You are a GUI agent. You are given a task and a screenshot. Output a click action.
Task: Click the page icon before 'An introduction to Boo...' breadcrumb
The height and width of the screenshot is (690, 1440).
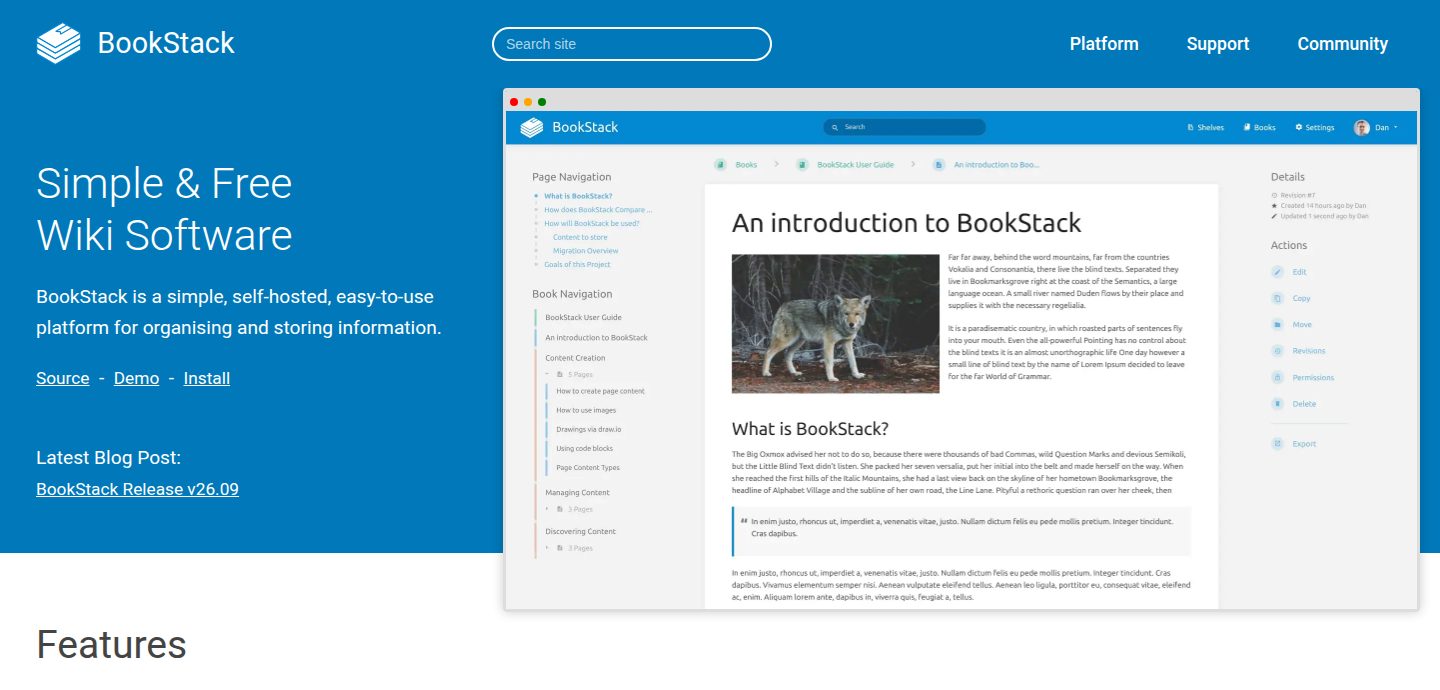[939, 164]
